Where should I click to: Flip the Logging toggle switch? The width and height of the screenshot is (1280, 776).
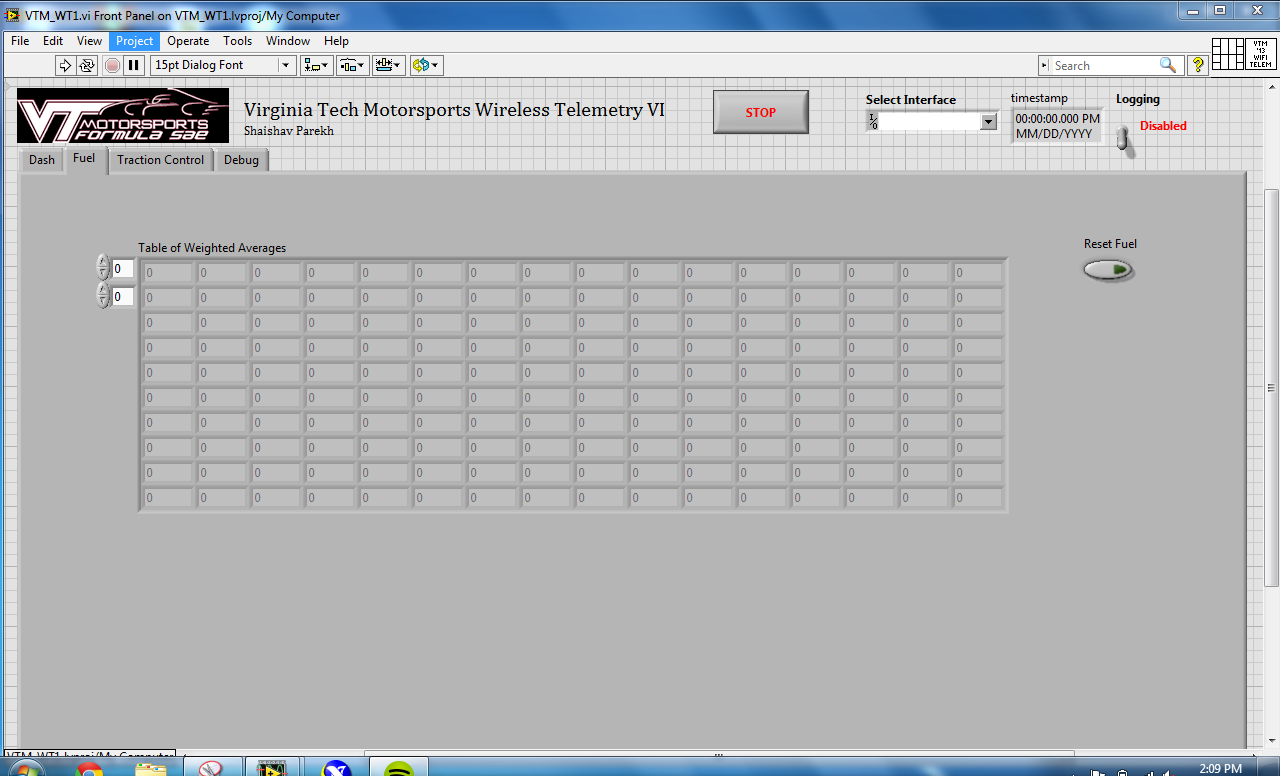pyautogui.click(x=1124, y=139)
